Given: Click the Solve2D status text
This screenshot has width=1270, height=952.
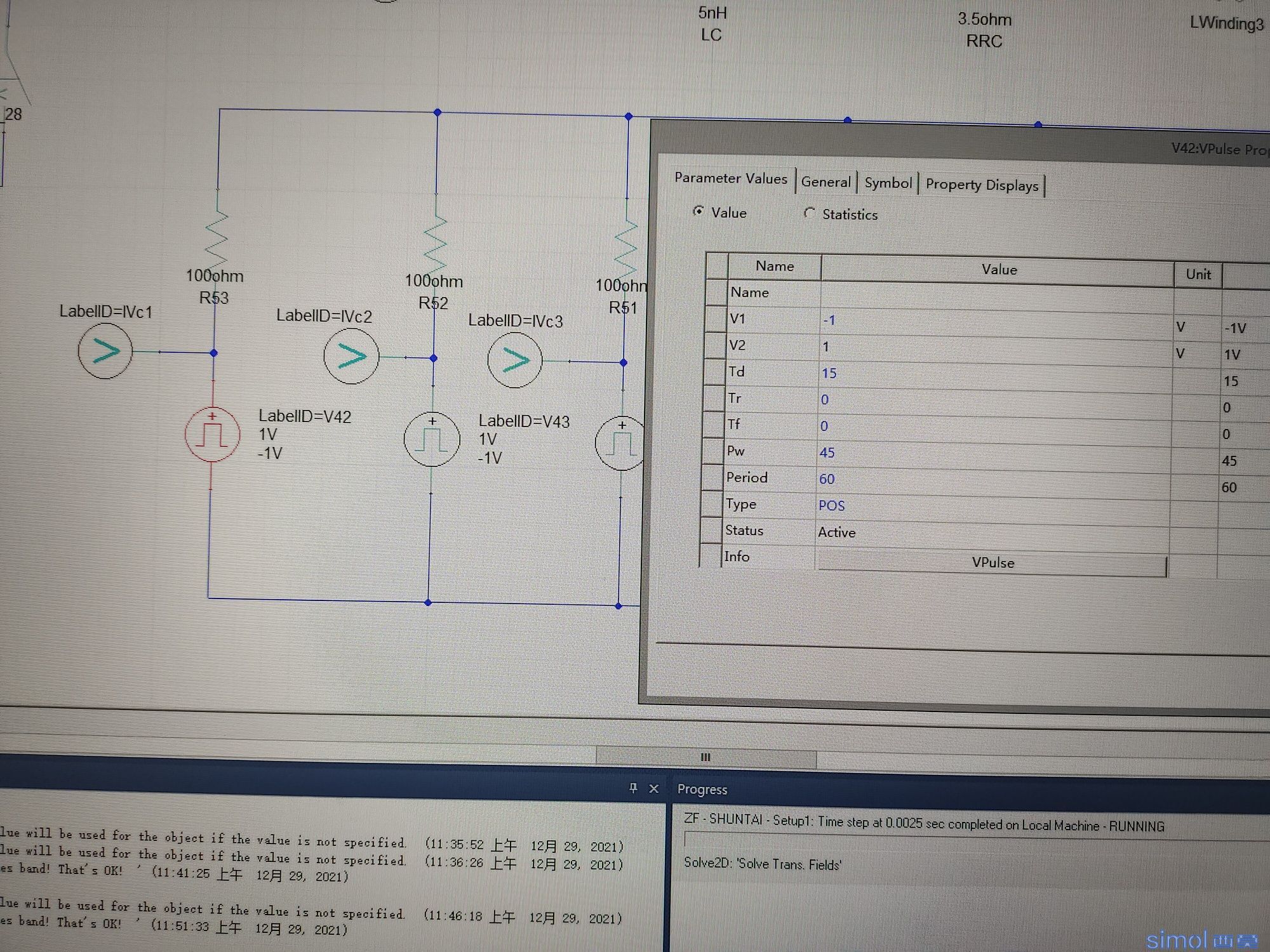Looking at the screenshot, I should pos(762,864).
